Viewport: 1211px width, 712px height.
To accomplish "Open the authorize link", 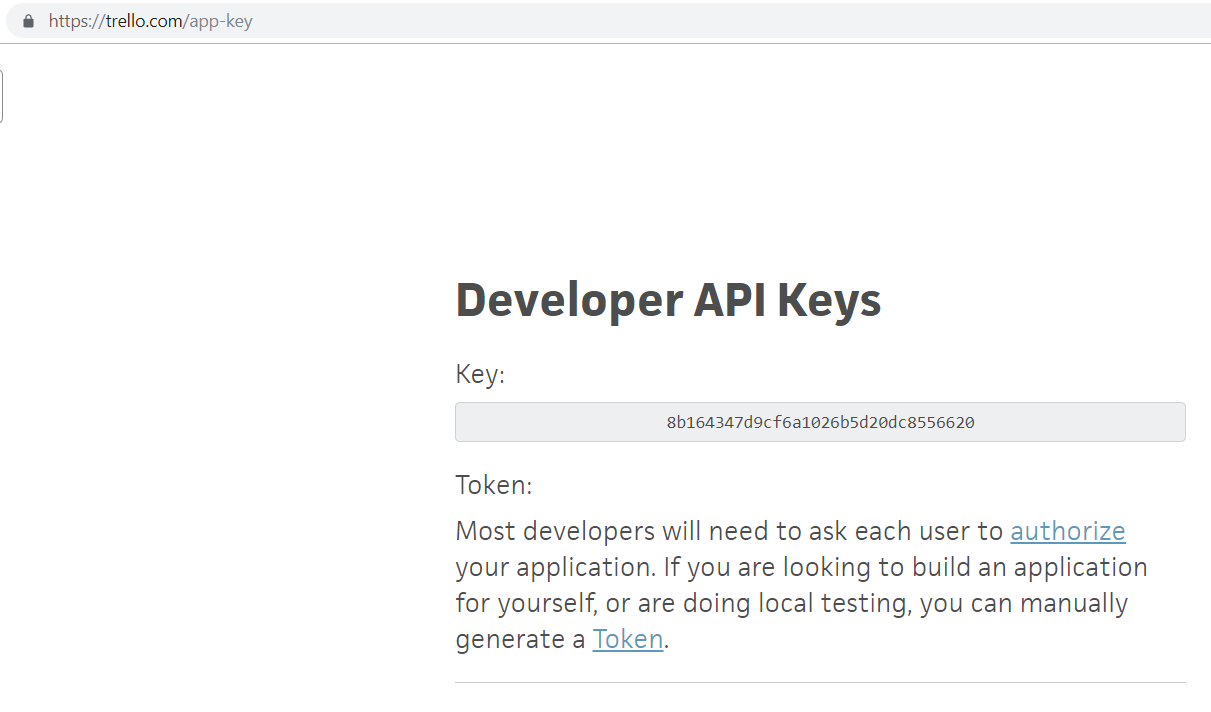I will pyautogui.click(x=1068, y=531).
